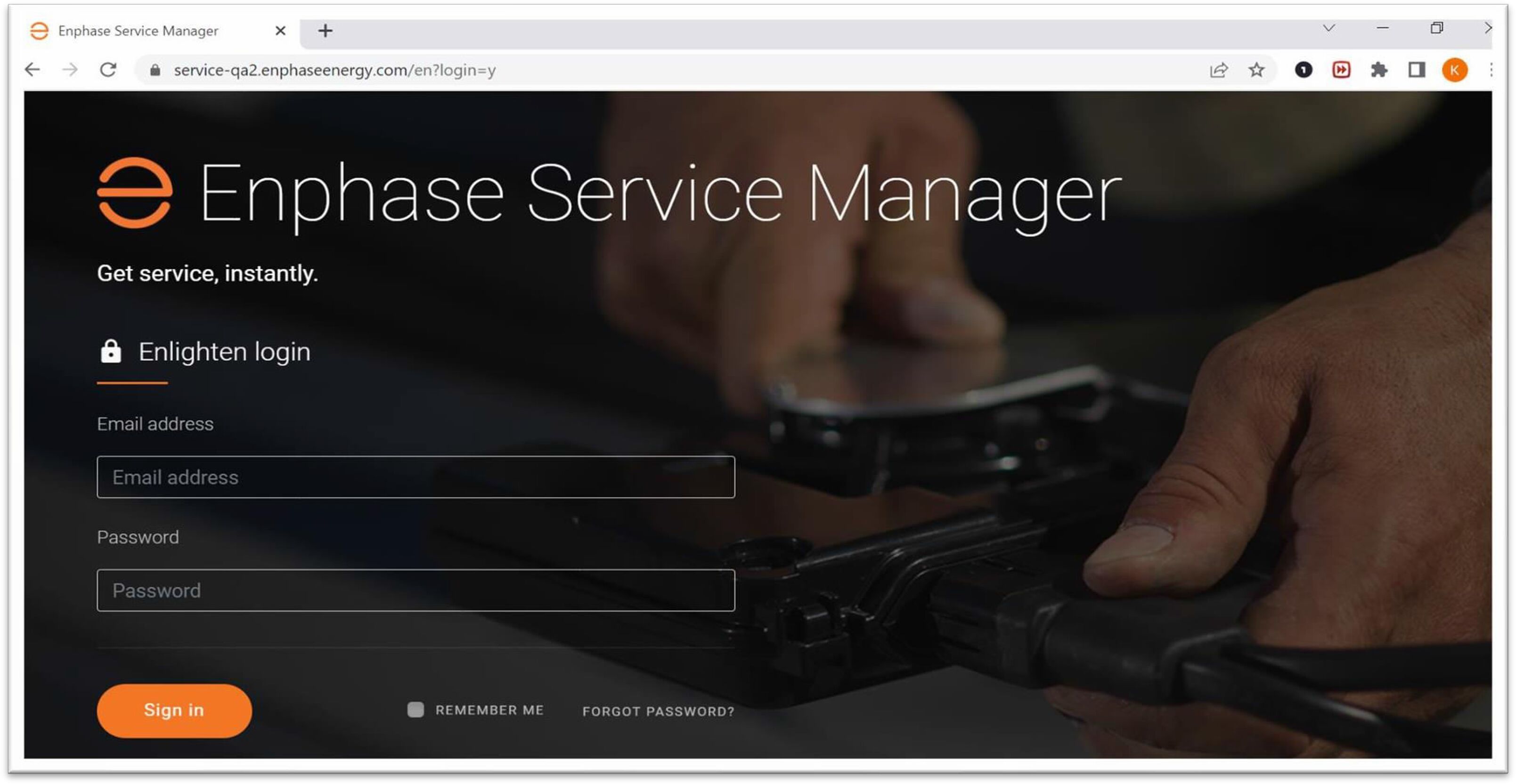
Task: Click the browser forward arrow
Action: tap(70, 70)
